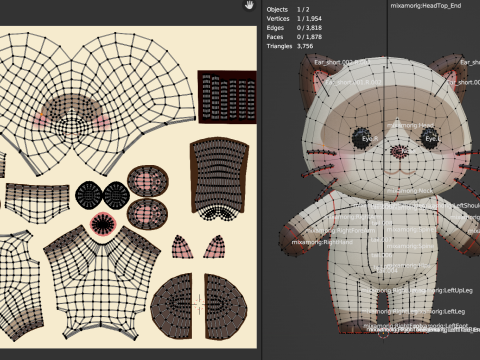Click the 'Vertices 1 / 1,954' statistic

pos(294,19)
